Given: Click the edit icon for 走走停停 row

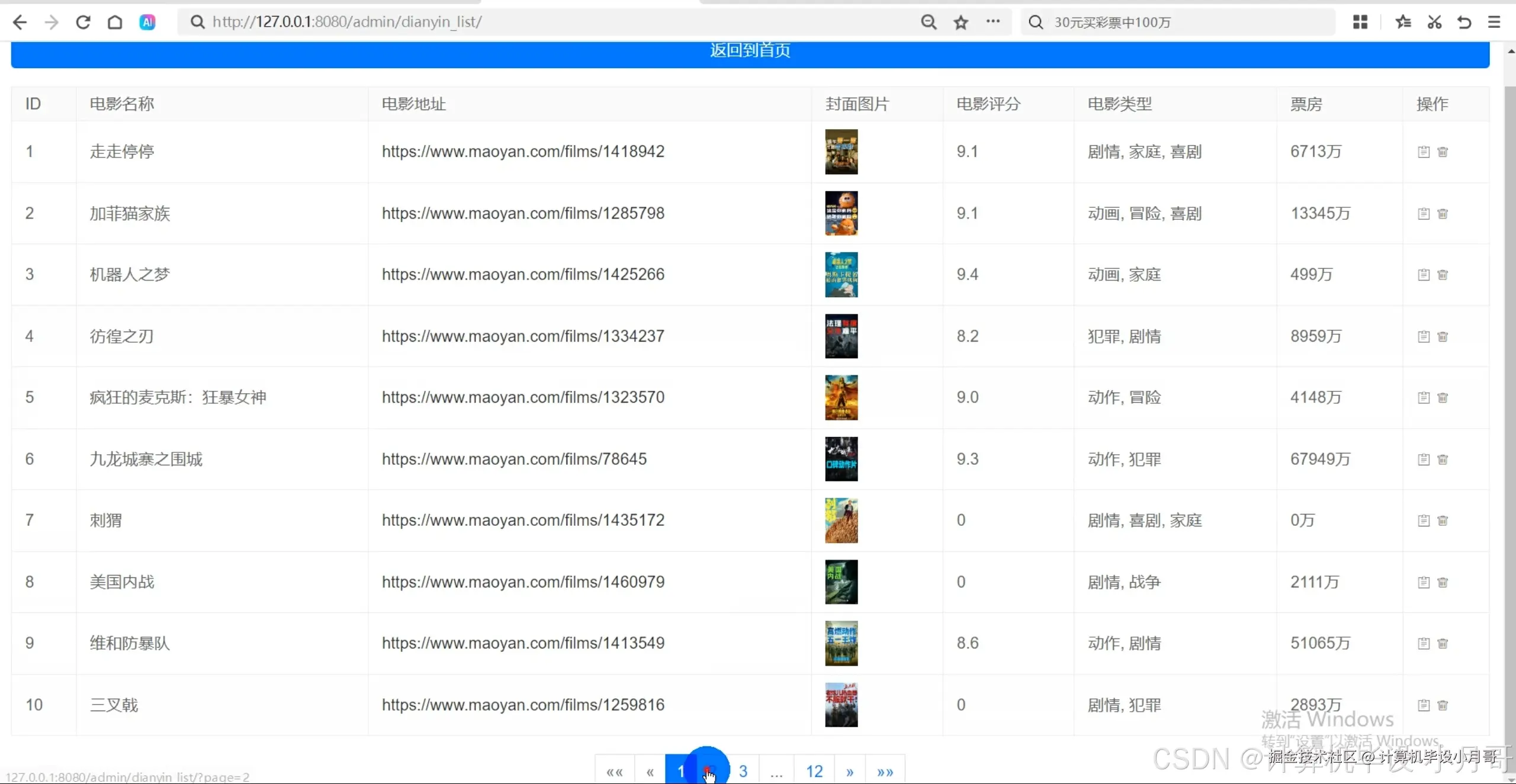Looking at the screenshot, I should tap(1424, 152).
